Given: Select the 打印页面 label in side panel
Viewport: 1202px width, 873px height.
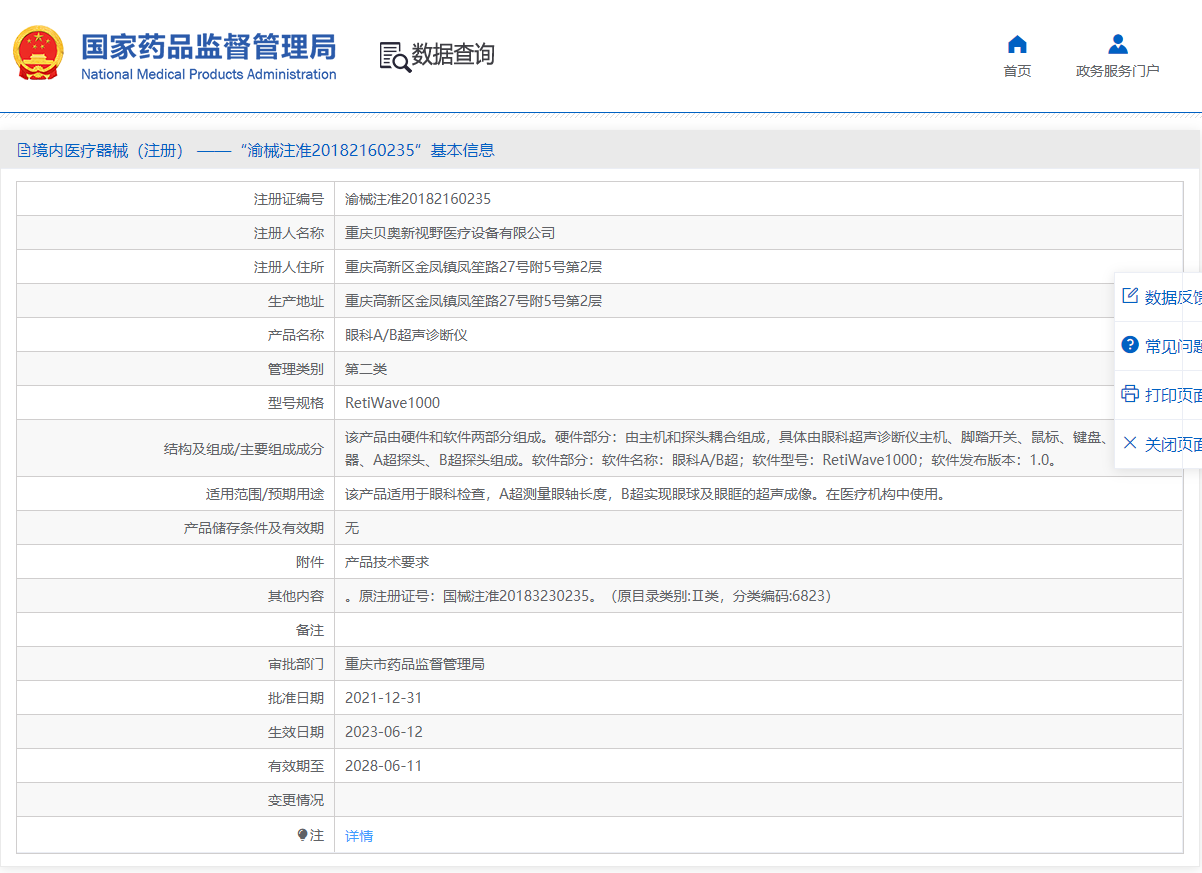Looking at the screenshot, I should [1173, 395].
